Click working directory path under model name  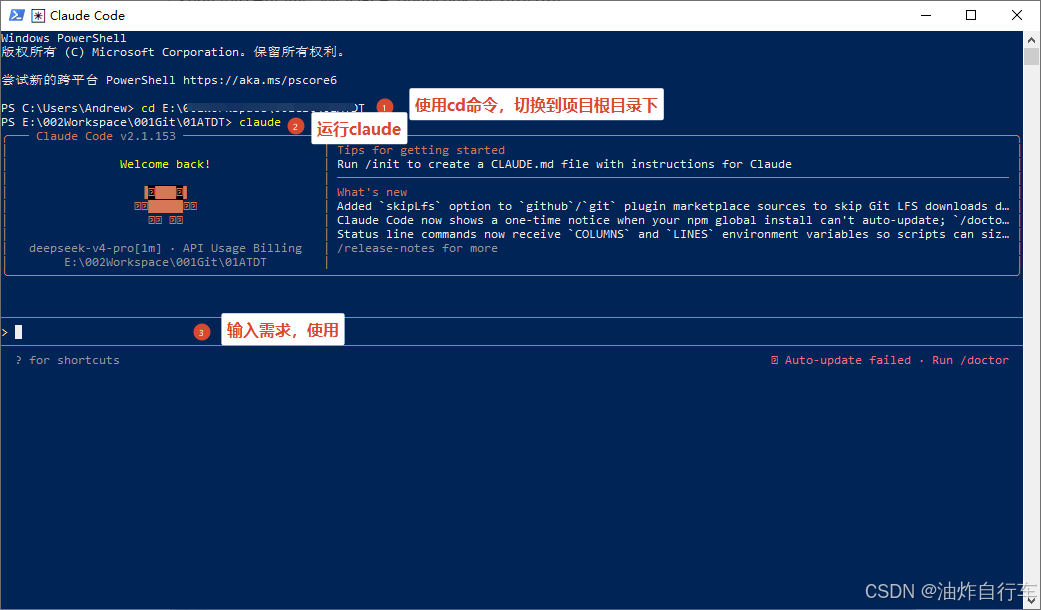tap(165, 262)
